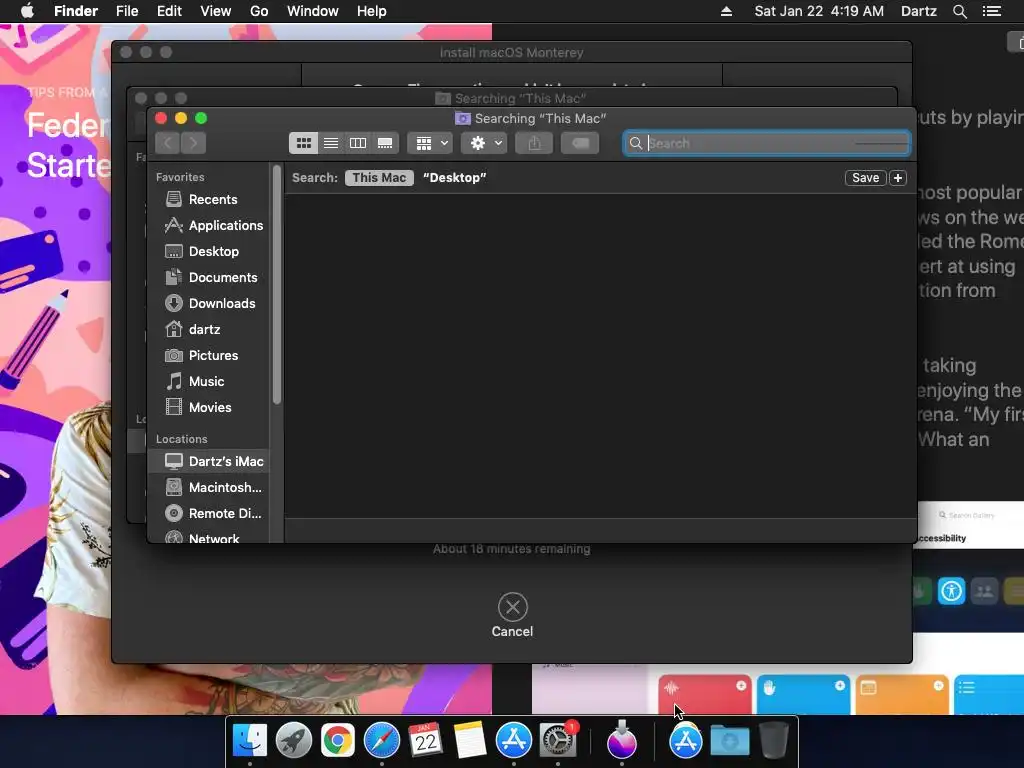Switch Finder to column view
This screenshot has height=768, width=1024.
(358, 143)
